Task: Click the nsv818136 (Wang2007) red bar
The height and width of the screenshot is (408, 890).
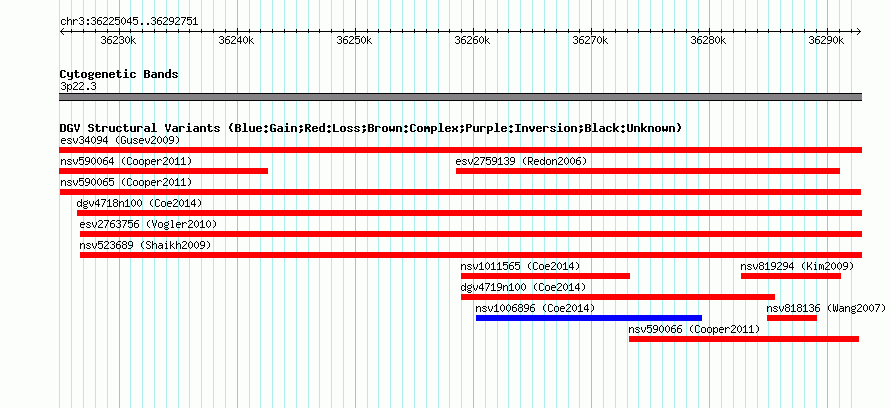Action: (x=792, y=318)
